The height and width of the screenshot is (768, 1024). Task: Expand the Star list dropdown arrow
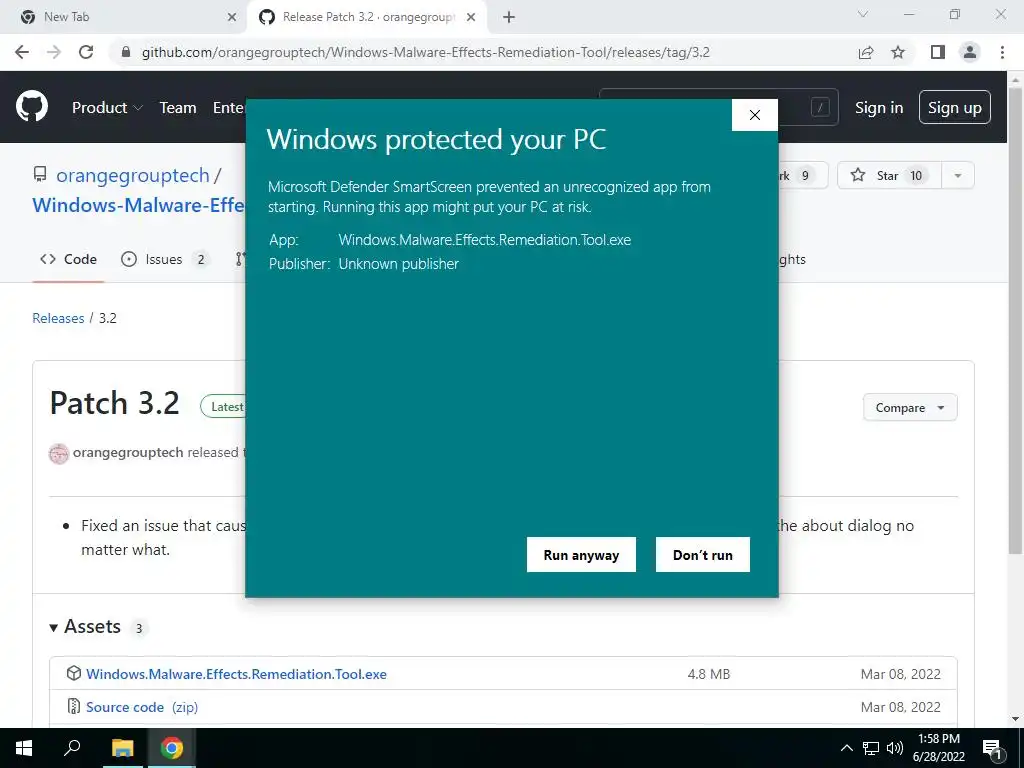coord(957,175)
